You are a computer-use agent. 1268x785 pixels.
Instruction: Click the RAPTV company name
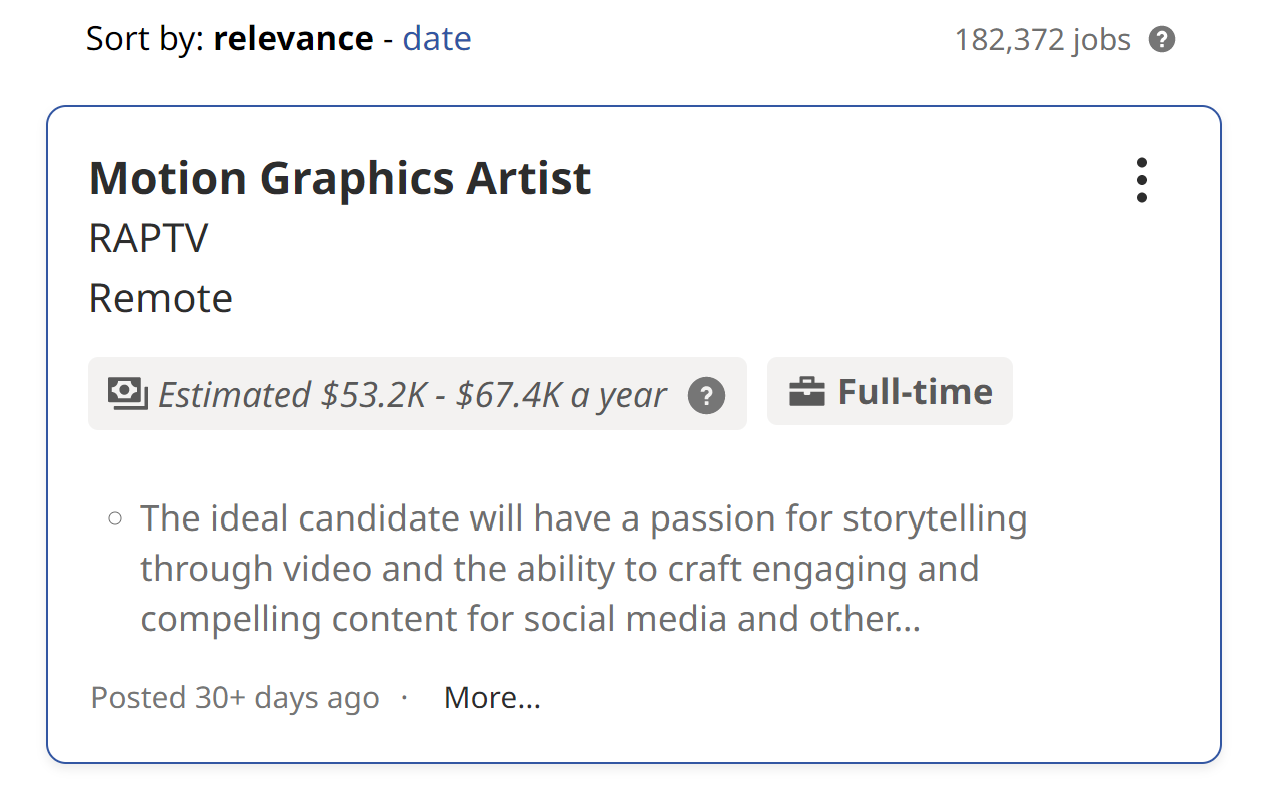148,239
